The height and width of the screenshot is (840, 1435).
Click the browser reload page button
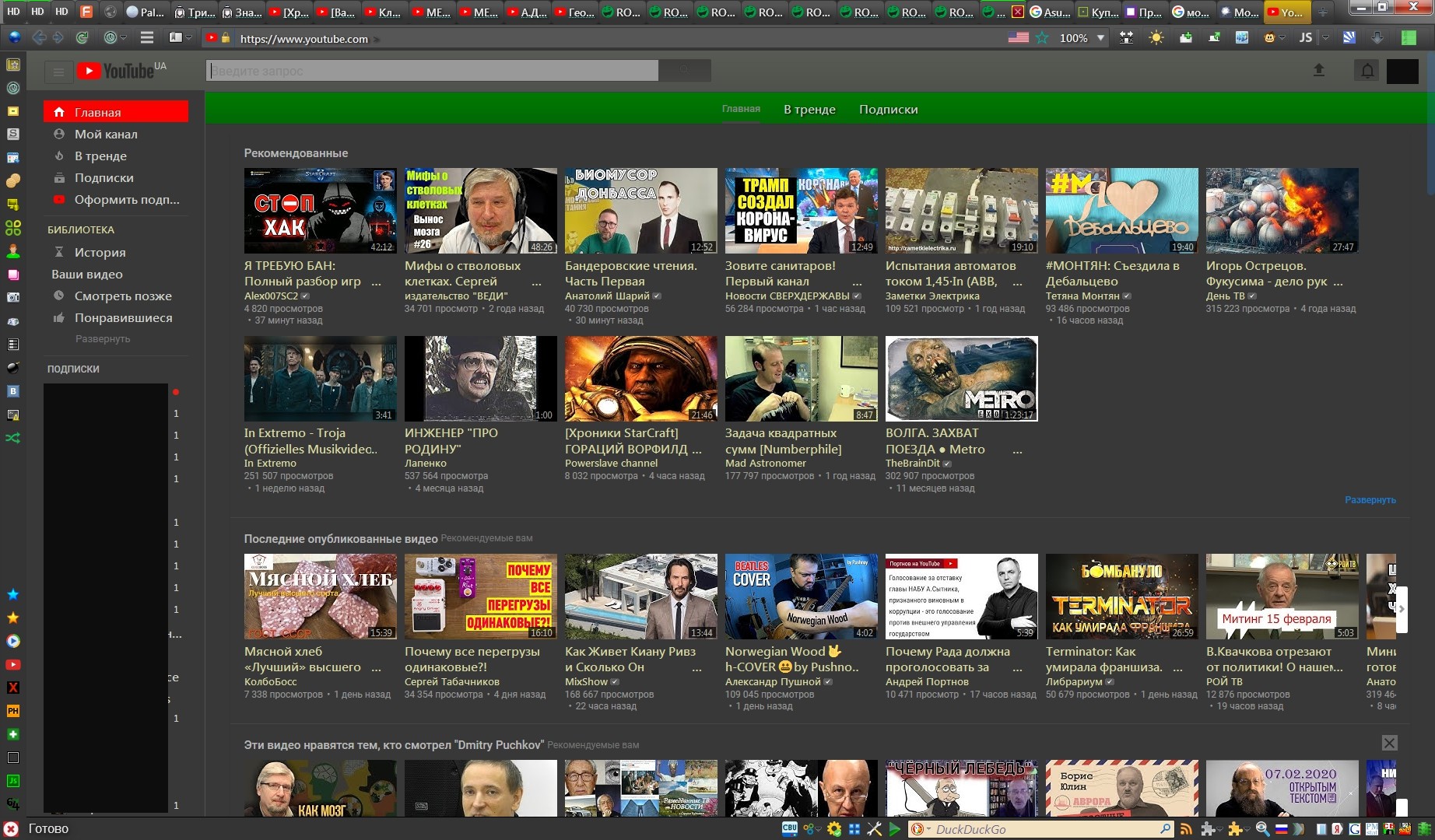pos(82,37)
